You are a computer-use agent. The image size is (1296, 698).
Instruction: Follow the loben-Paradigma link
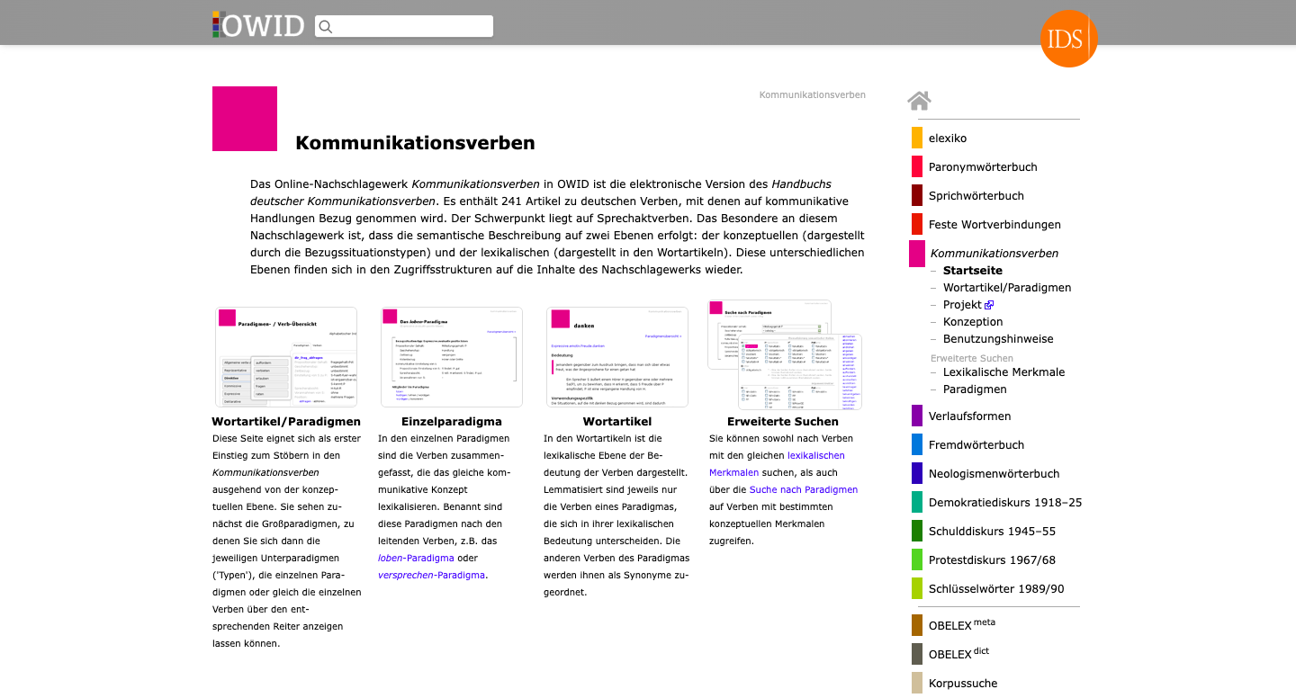coord(417,558)
